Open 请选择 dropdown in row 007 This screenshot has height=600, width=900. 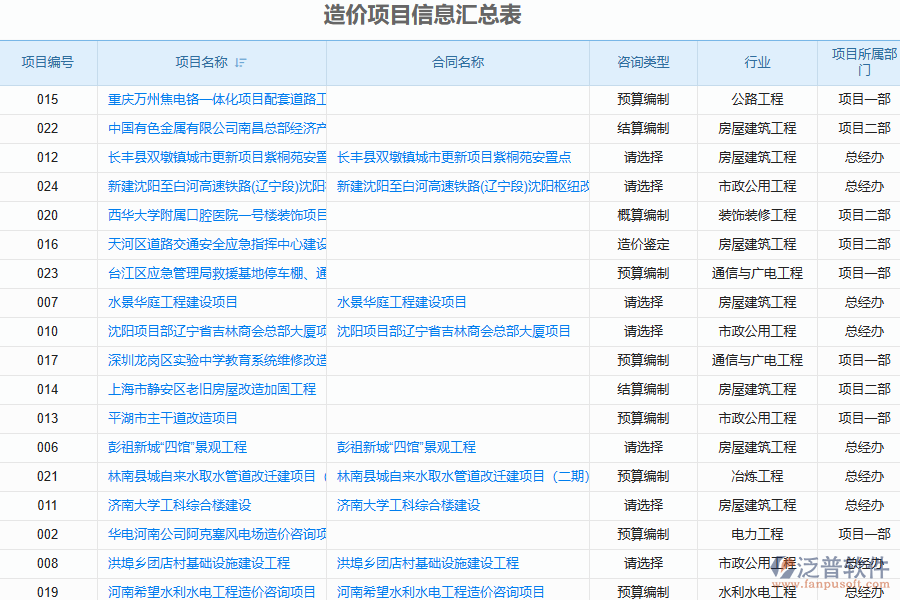click(643, 302)
